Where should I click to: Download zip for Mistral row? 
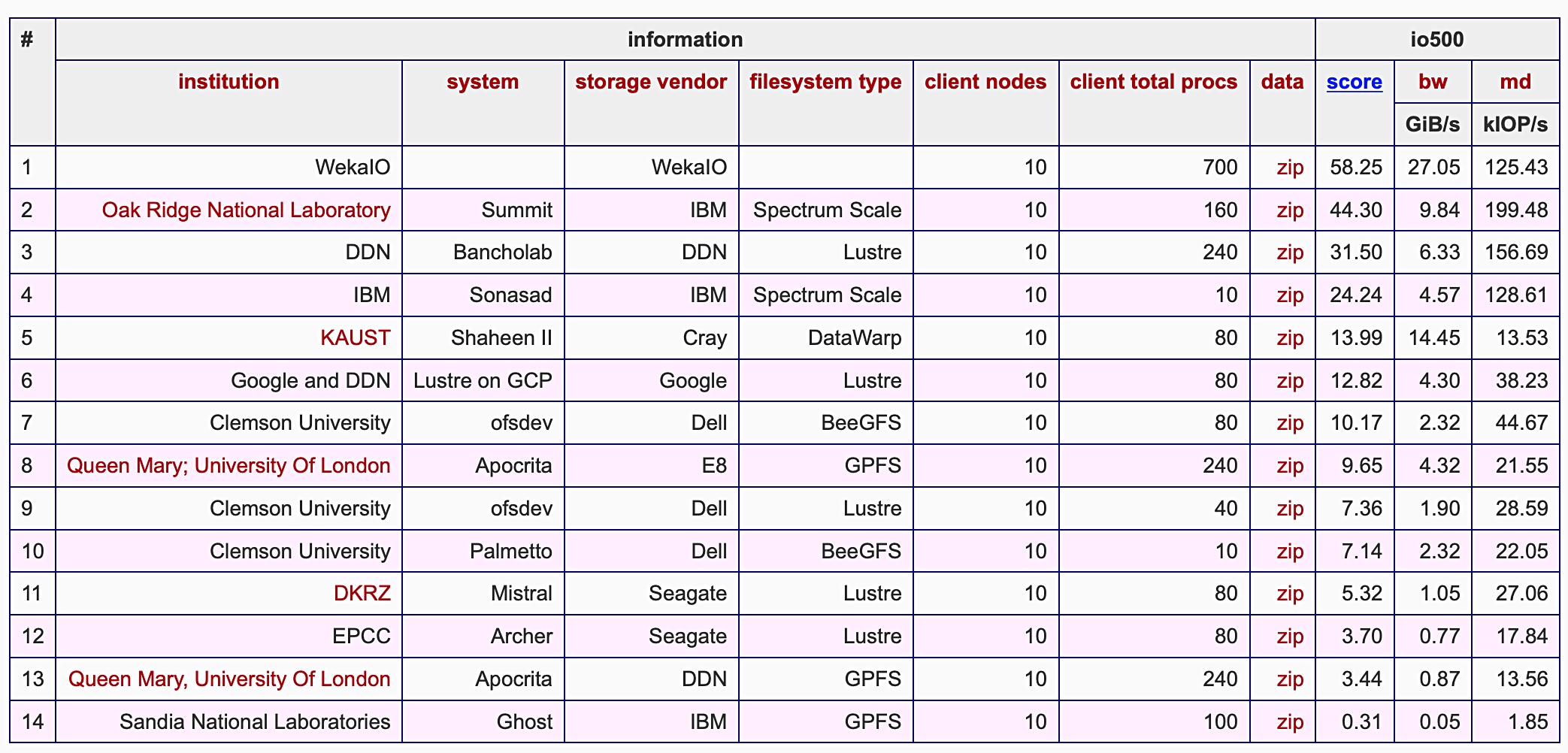point(1290,594)
